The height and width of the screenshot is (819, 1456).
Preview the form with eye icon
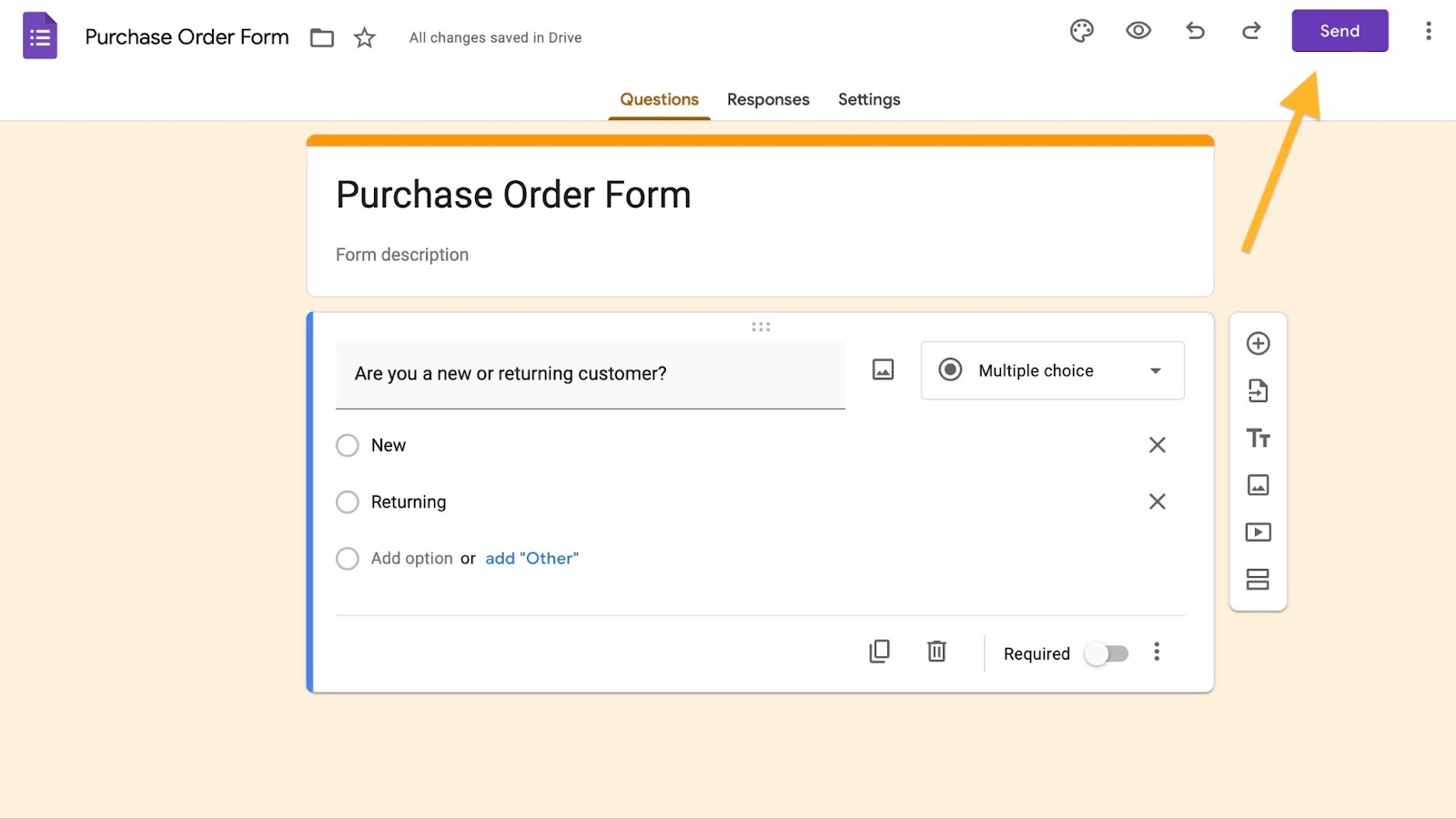(x=1137, y=31)
